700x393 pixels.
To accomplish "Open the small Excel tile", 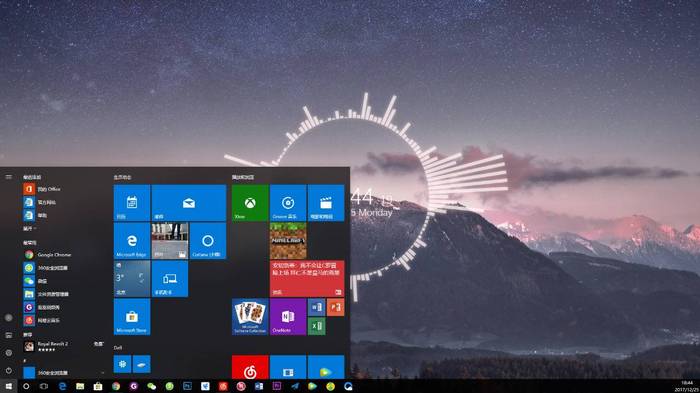I will [317, 326].
